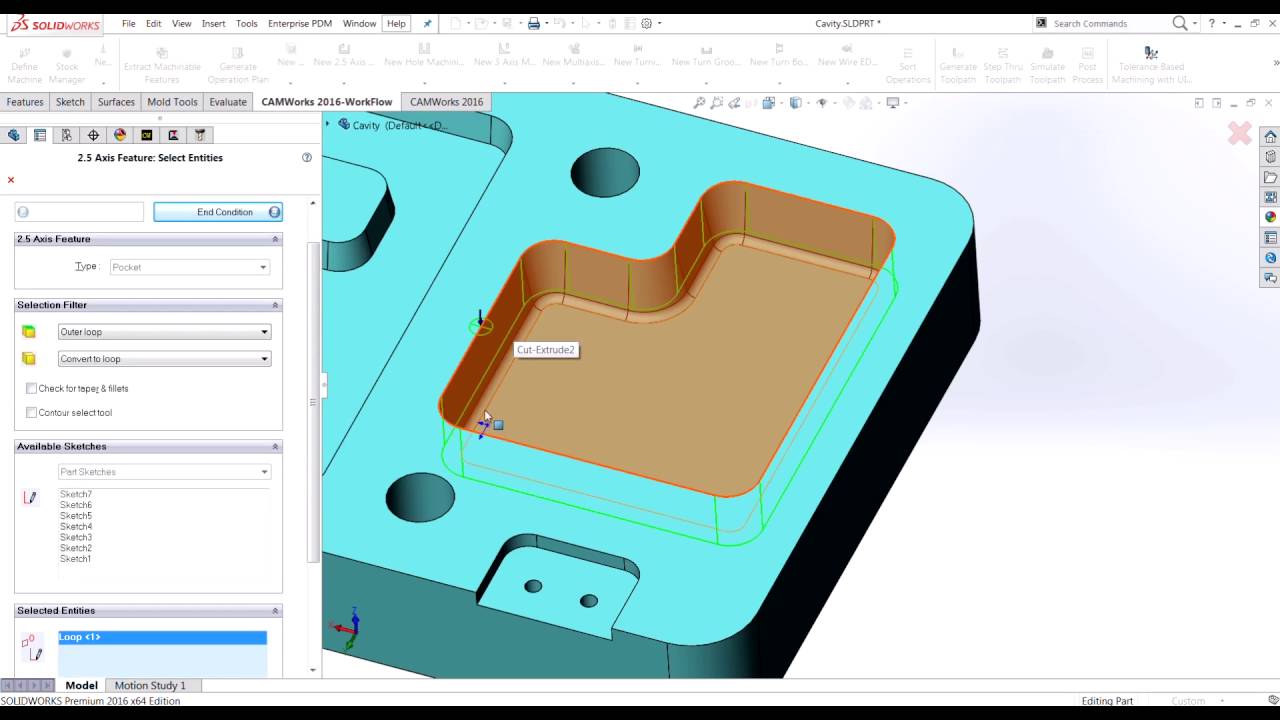The height and width of the screenshot is (720, 1280).
Task: Open the SOLIDWORKS Resources home icon
Action: click(x=1270, y=137)
